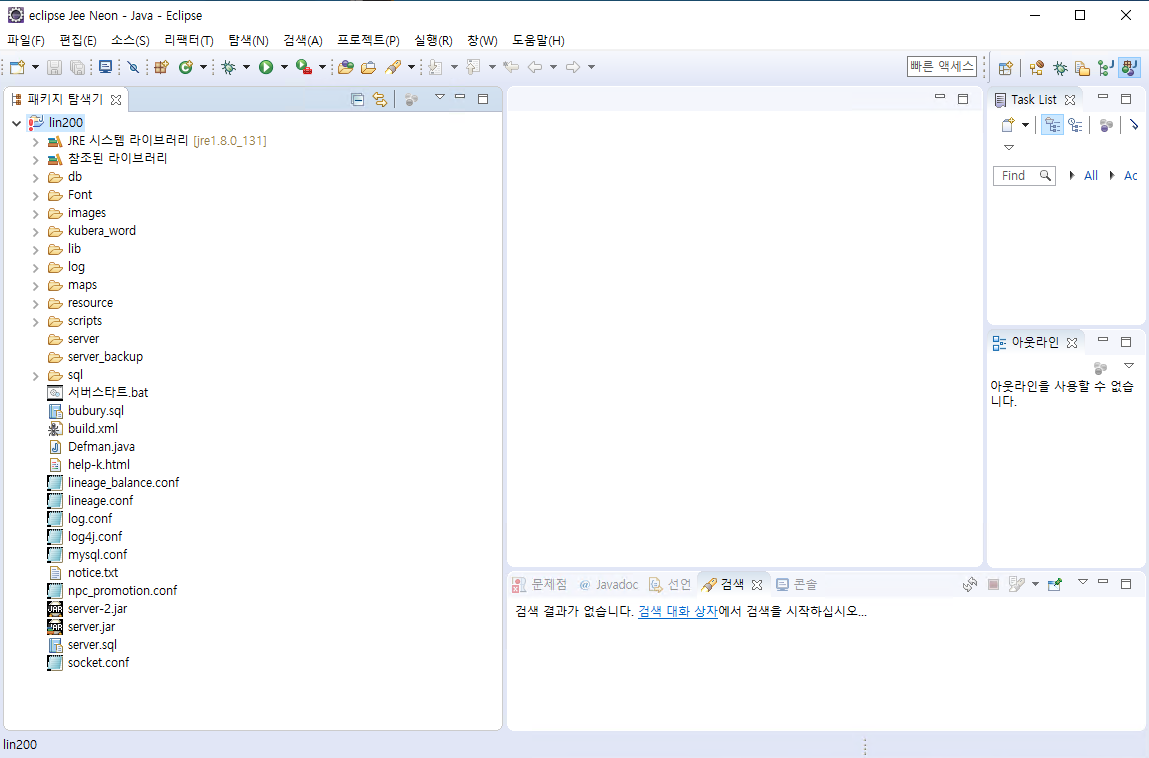
Task: Switch to the Debug perspective icon
Action: pyautogui.click(x=1060, y=68)
